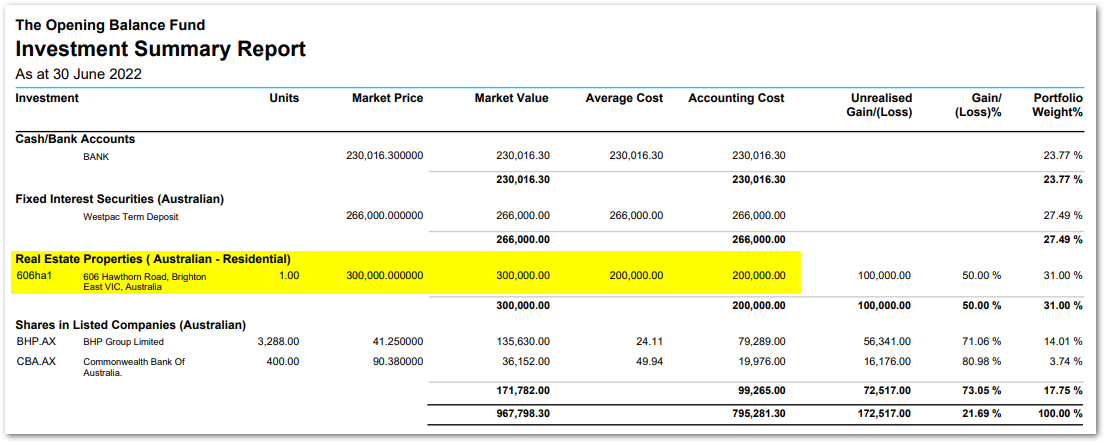1105x443 pixels.
Task: Click the Investment Summary Report title
Action: [x=161, y=49]
